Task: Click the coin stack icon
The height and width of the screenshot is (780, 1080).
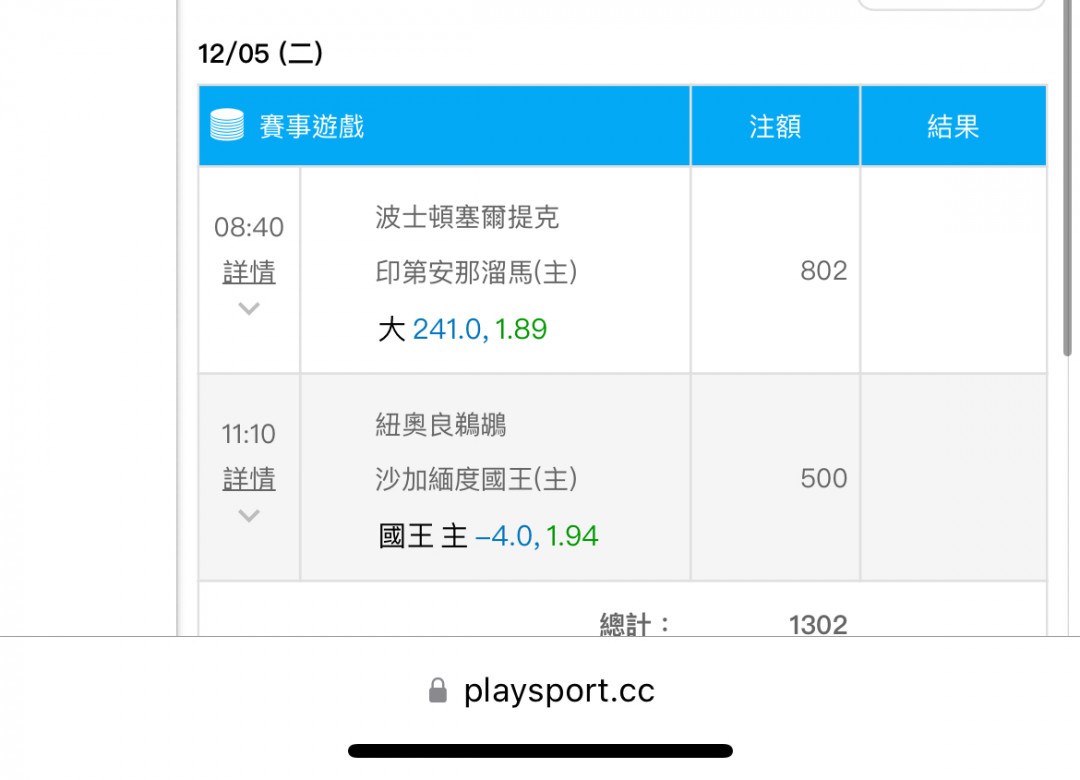Action: tap(227, 125)
